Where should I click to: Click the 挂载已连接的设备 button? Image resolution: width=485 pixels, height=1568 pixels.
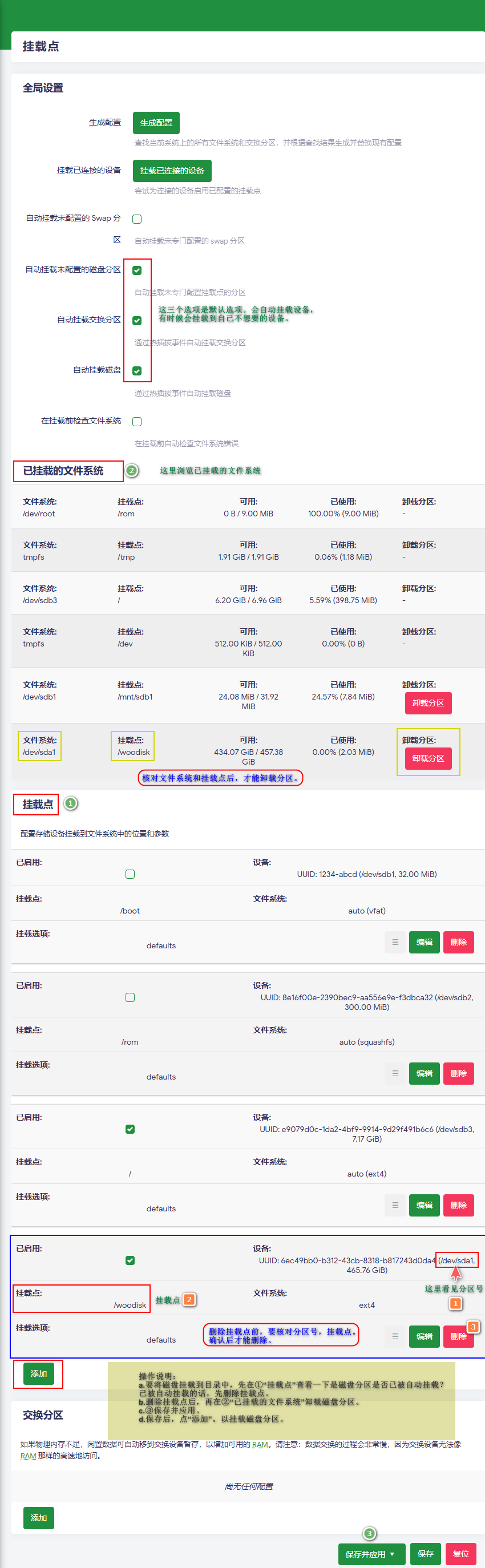point(172,171)
